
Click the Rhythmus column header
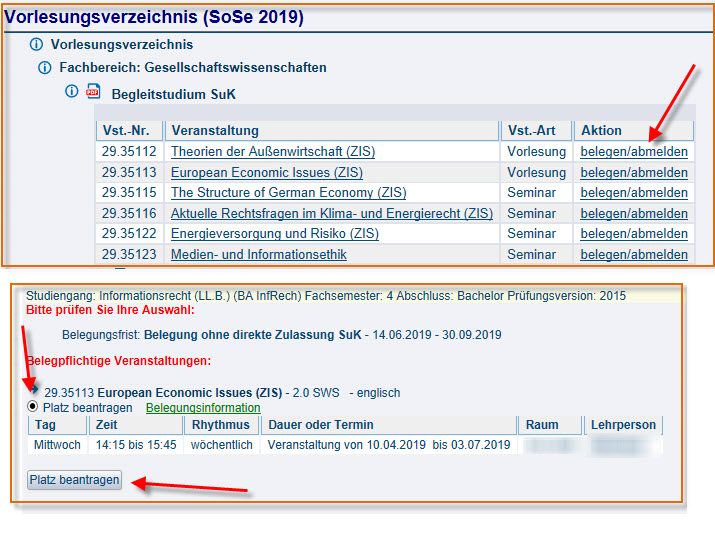point(221,425)
